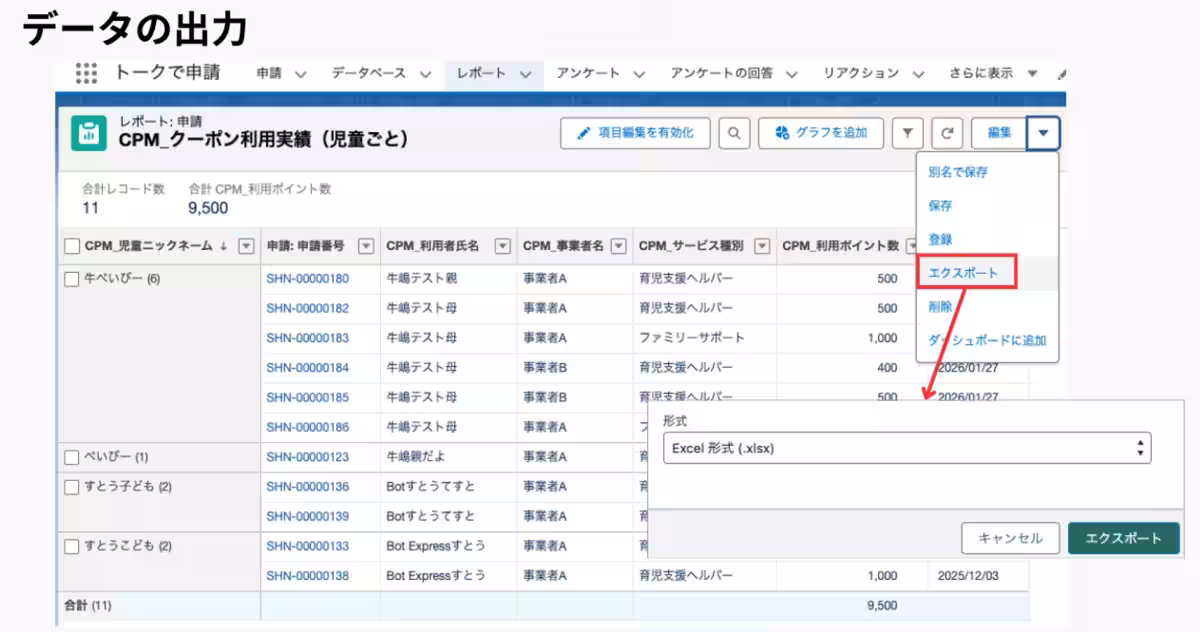Choose エクスポート from the dropdown menu
Viewport: 1200px width, 632px height.
coord(965,272)
